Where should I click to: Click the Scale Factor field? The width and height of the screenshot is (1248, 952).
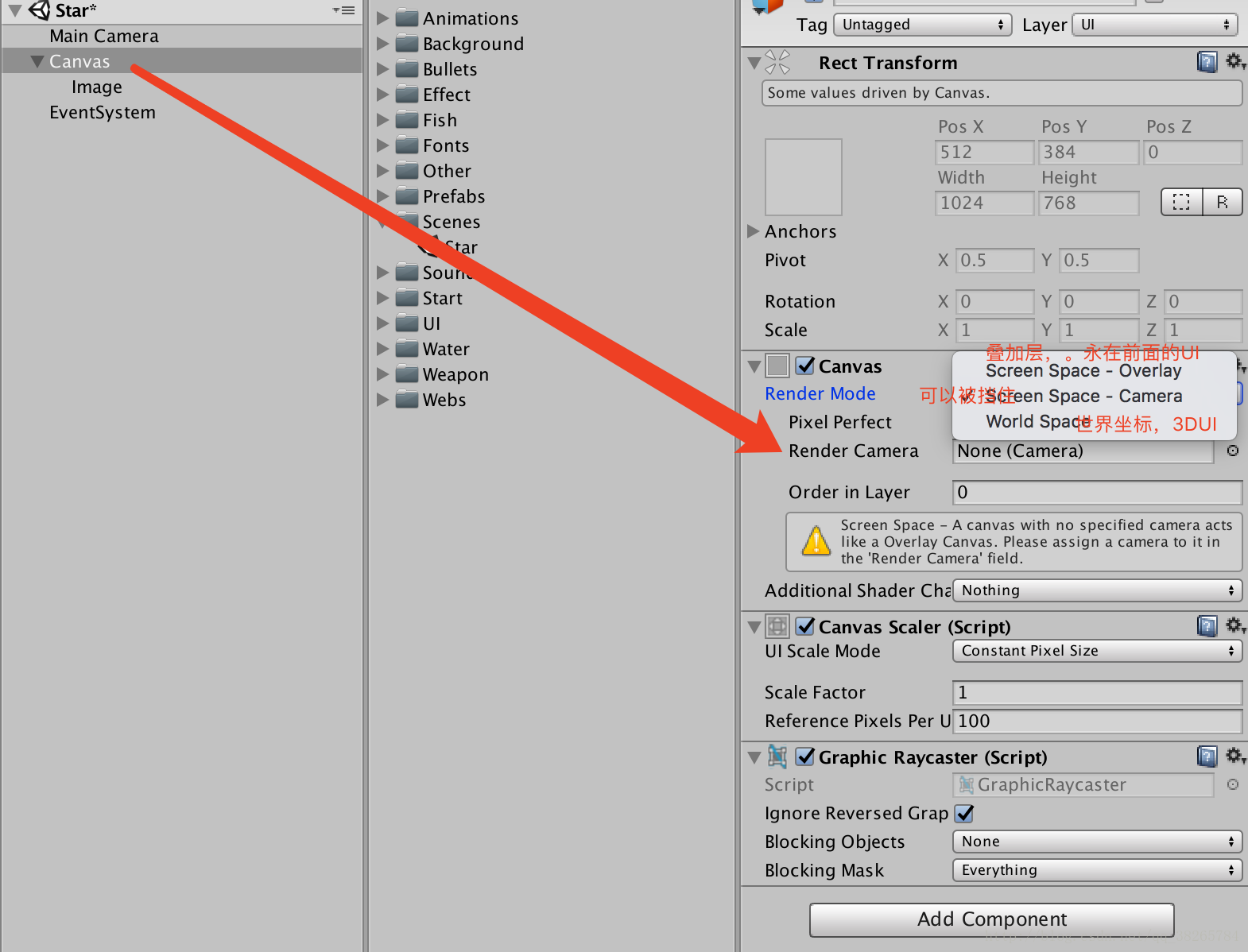click(1097, 692)
